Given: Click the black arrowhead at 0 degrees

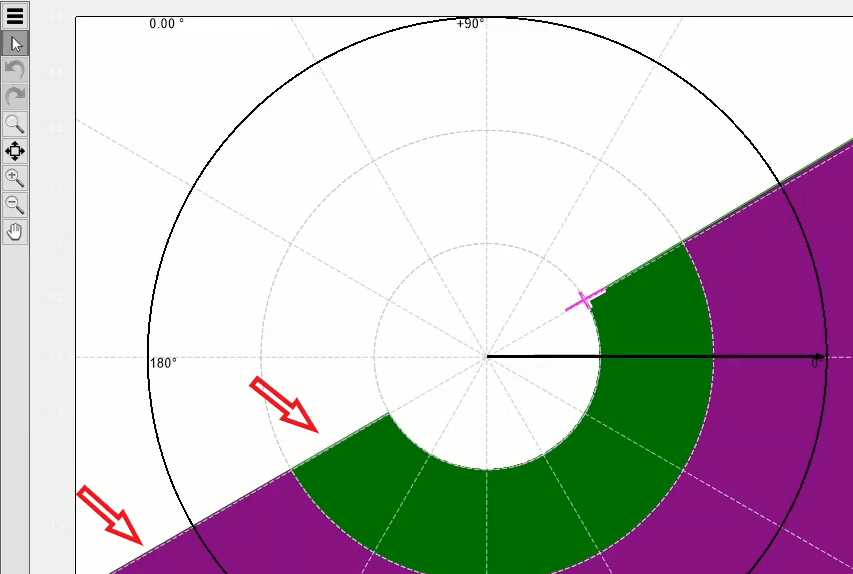Looking at the screenshot, I should click(820, 357).
